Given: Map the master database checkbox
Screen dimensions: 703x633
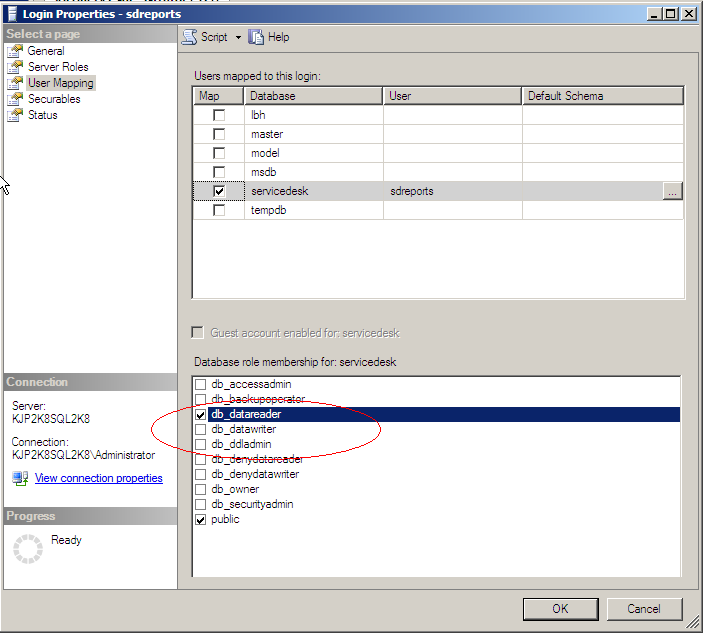Looking at the screenshot, I should coord(219,134).
